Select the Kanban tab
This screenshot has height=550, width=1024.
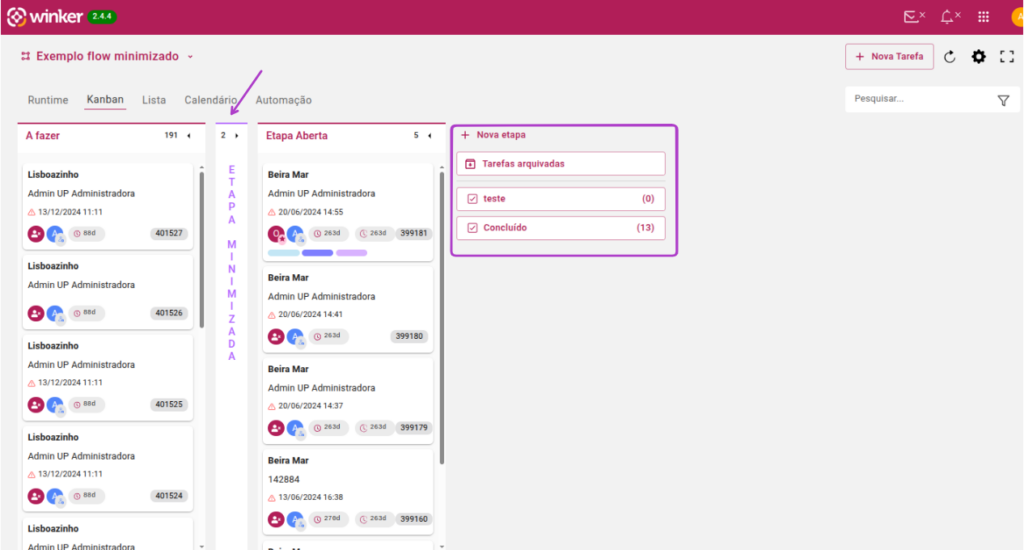(x=105, y=99)
